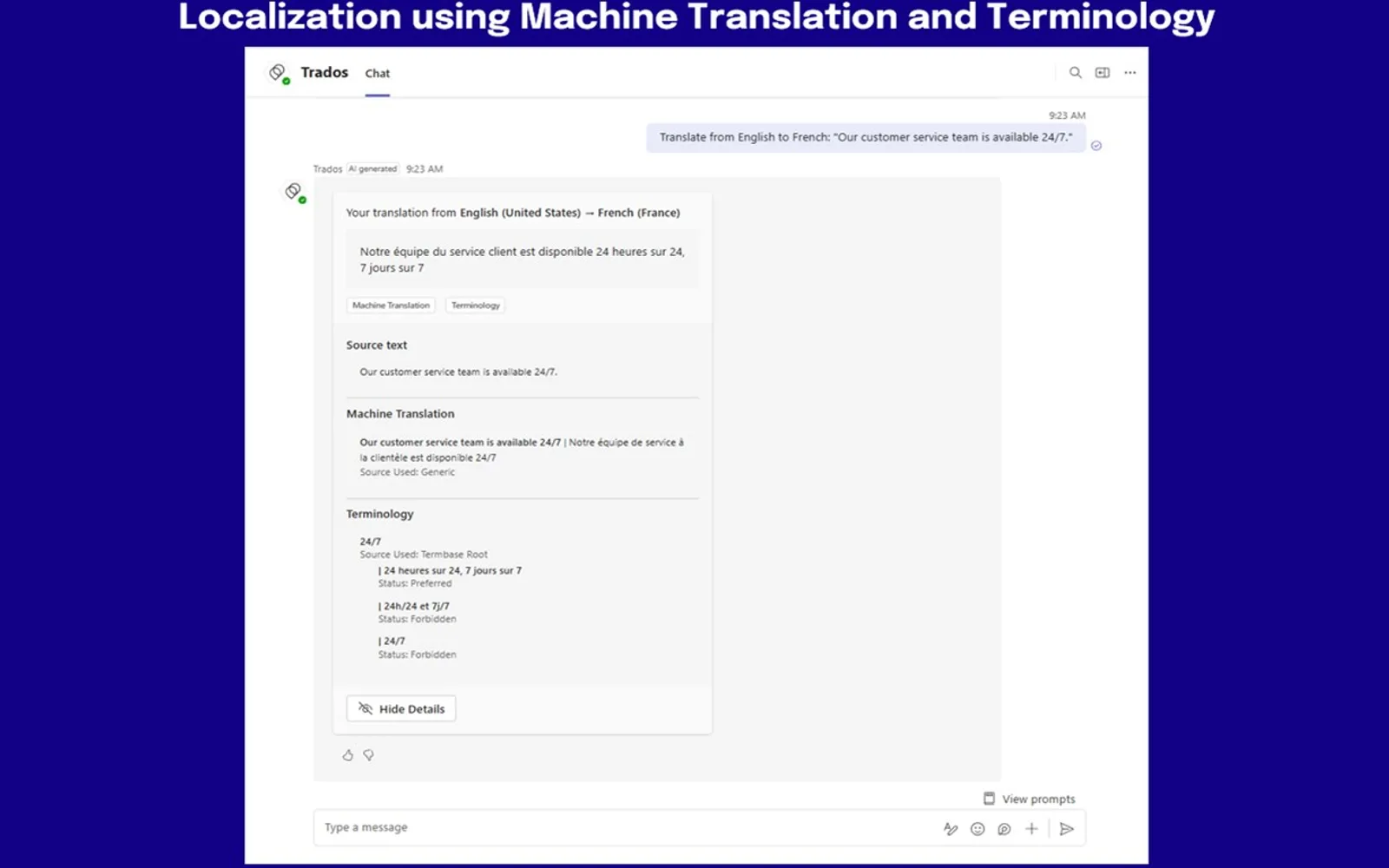1389x868 pixels.
Task: Click the Trados app avatar icon in header
Action: [x=279, y=73]
